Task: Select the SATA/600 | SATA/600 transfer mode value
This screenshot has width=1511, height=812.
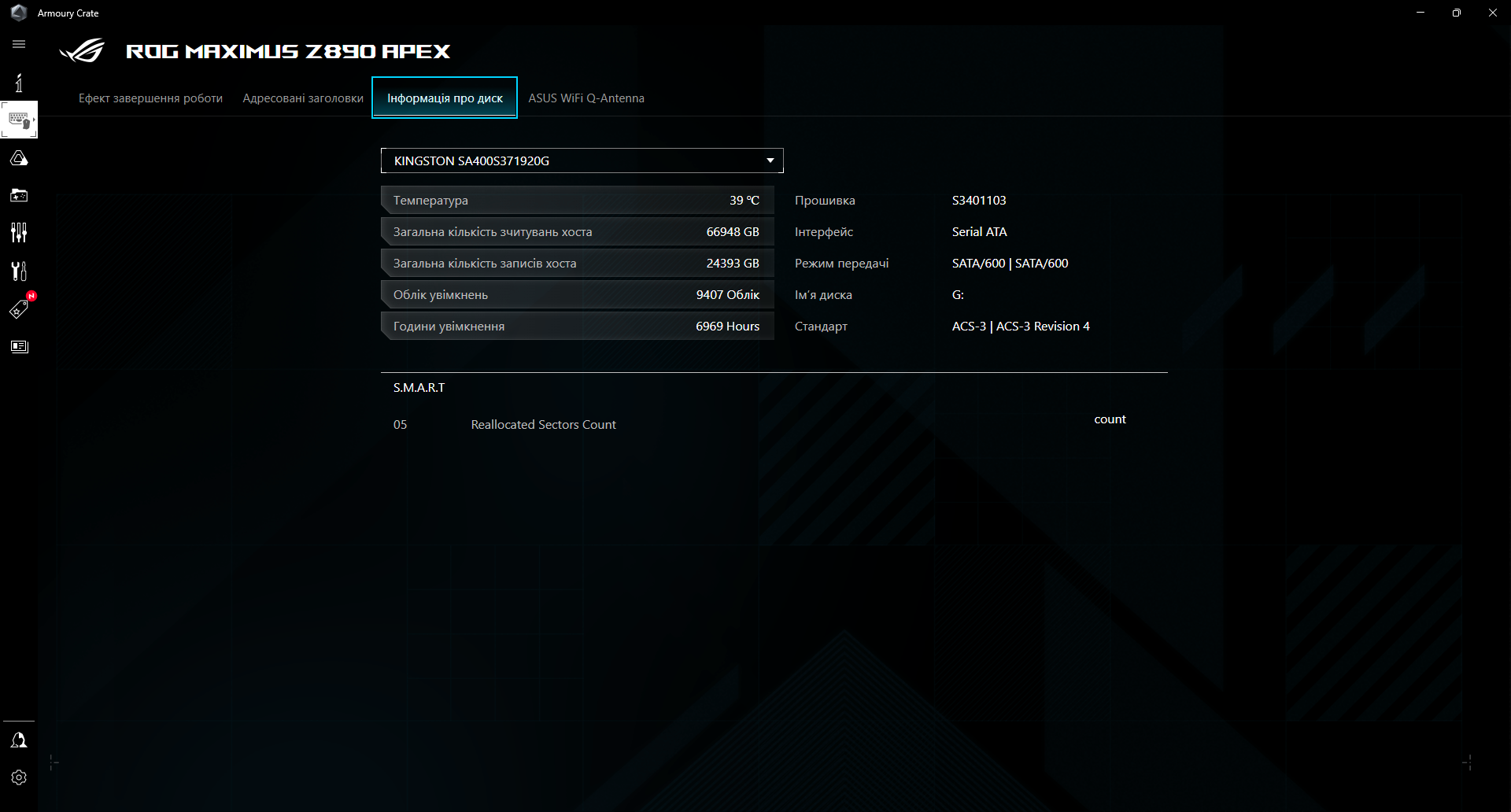Action: pos(1010,264)
